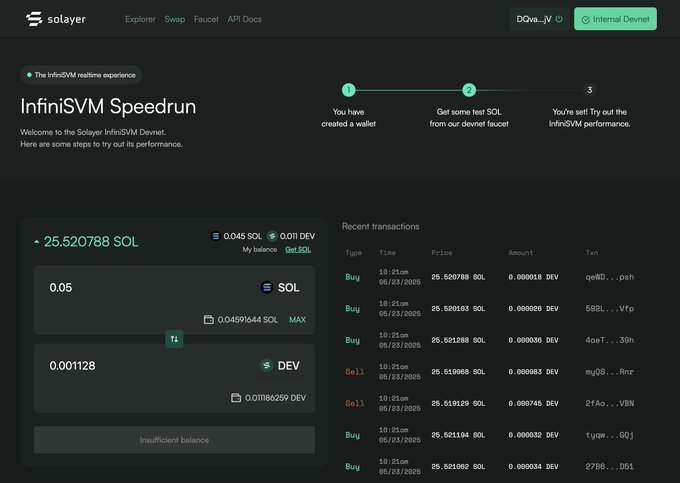Click the SOL balance icon near 0.045 SOL
680x483 pixels.
(x=215, y=236)
